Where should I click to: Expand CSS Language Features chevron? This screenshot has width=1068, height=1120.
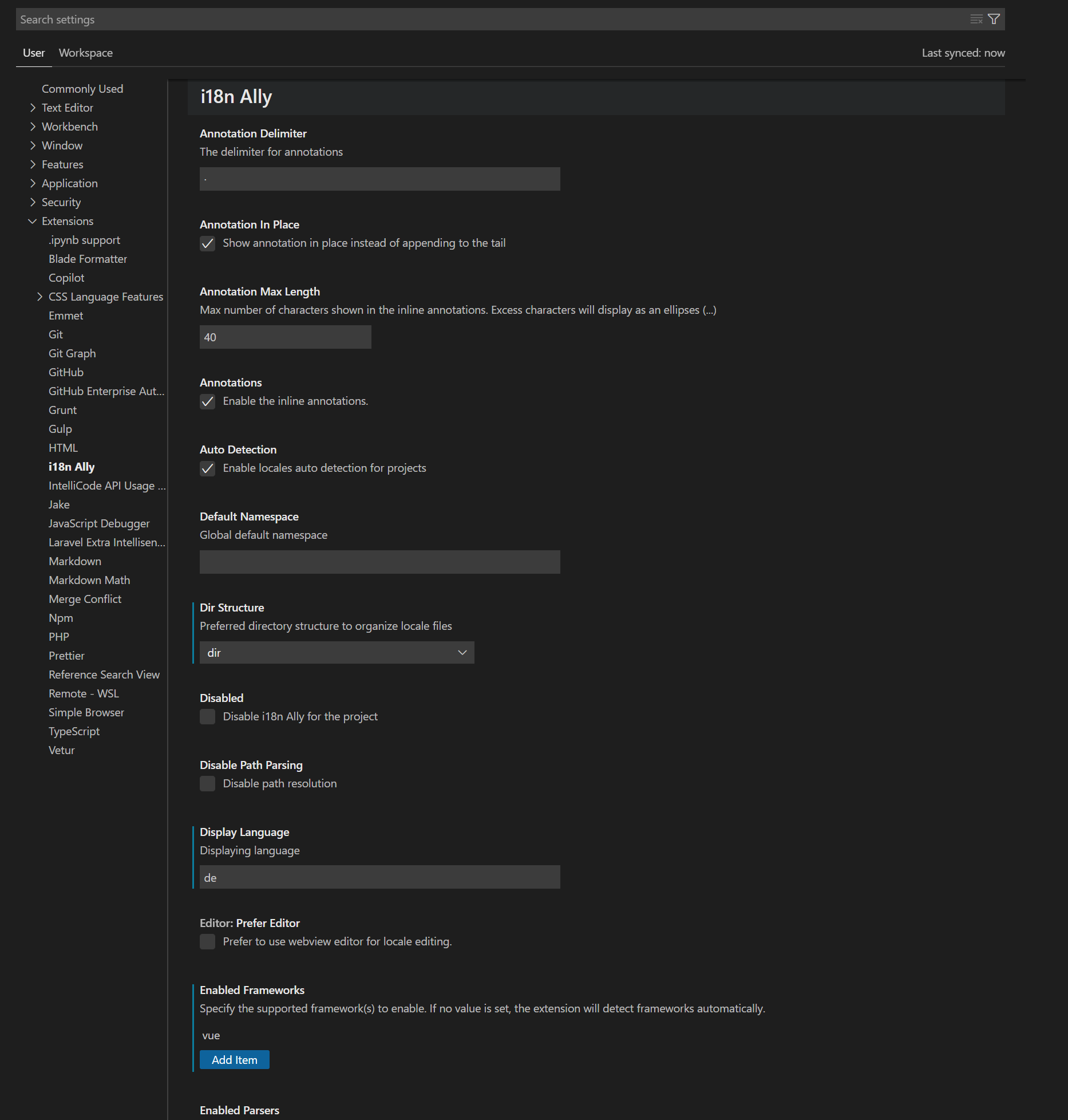click(39, 297)
